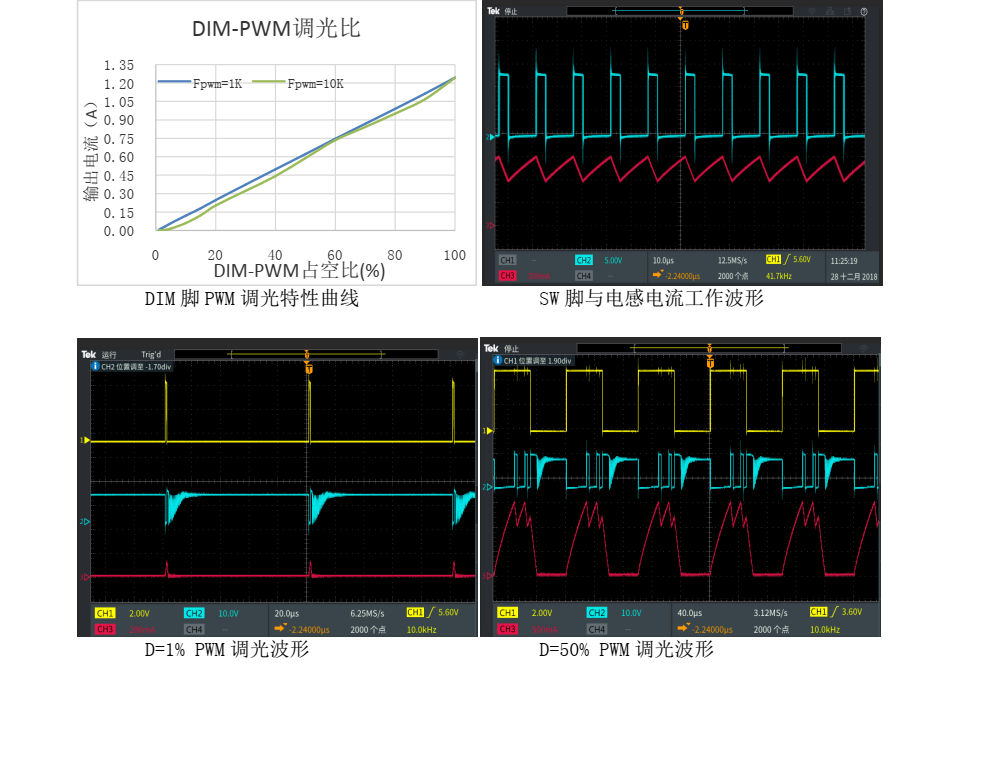
Task: Click the orange trigger delay arrow on the 20.0µs scope
Action: (281, 629)
